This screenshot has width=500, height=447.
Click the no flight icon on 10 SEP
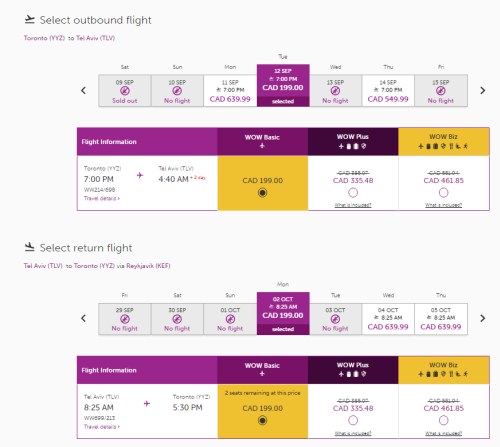pos(177,91)
